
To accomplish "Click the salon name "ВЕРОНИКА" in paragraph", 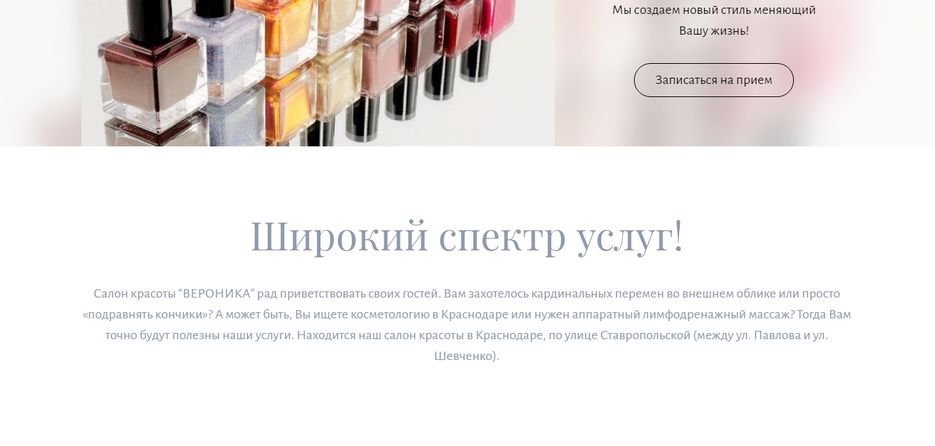I will 216,293.
